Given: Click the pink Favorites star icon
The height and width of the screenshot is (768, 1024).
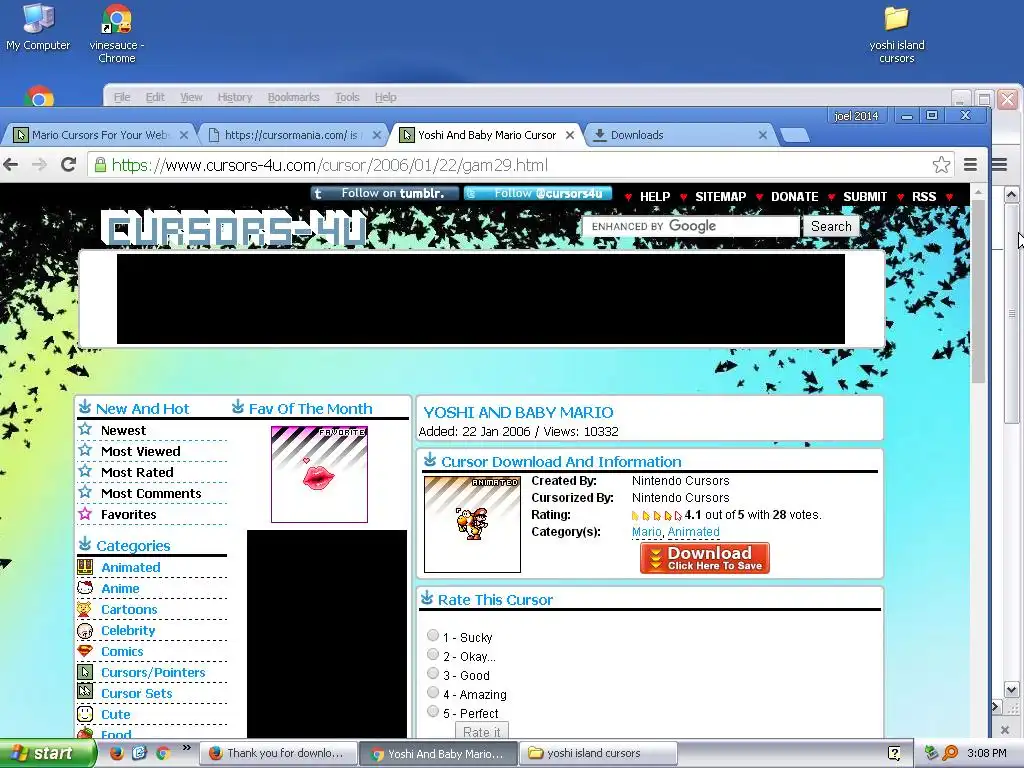Looking at the screenshot, I should coord(85,514).
